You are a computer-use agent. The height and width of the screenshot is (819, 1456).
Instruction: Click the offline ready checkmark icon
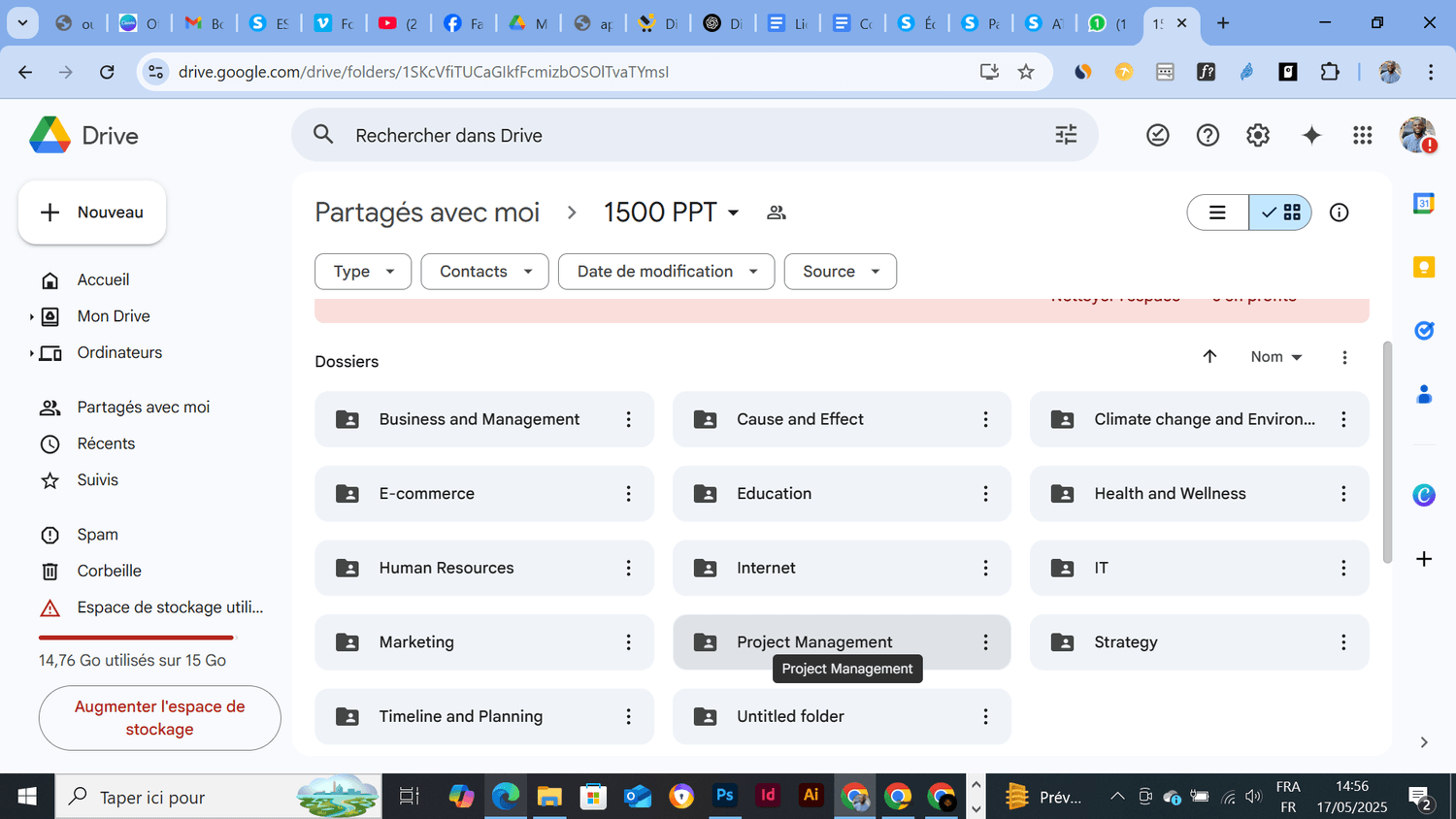(1157, 136)
